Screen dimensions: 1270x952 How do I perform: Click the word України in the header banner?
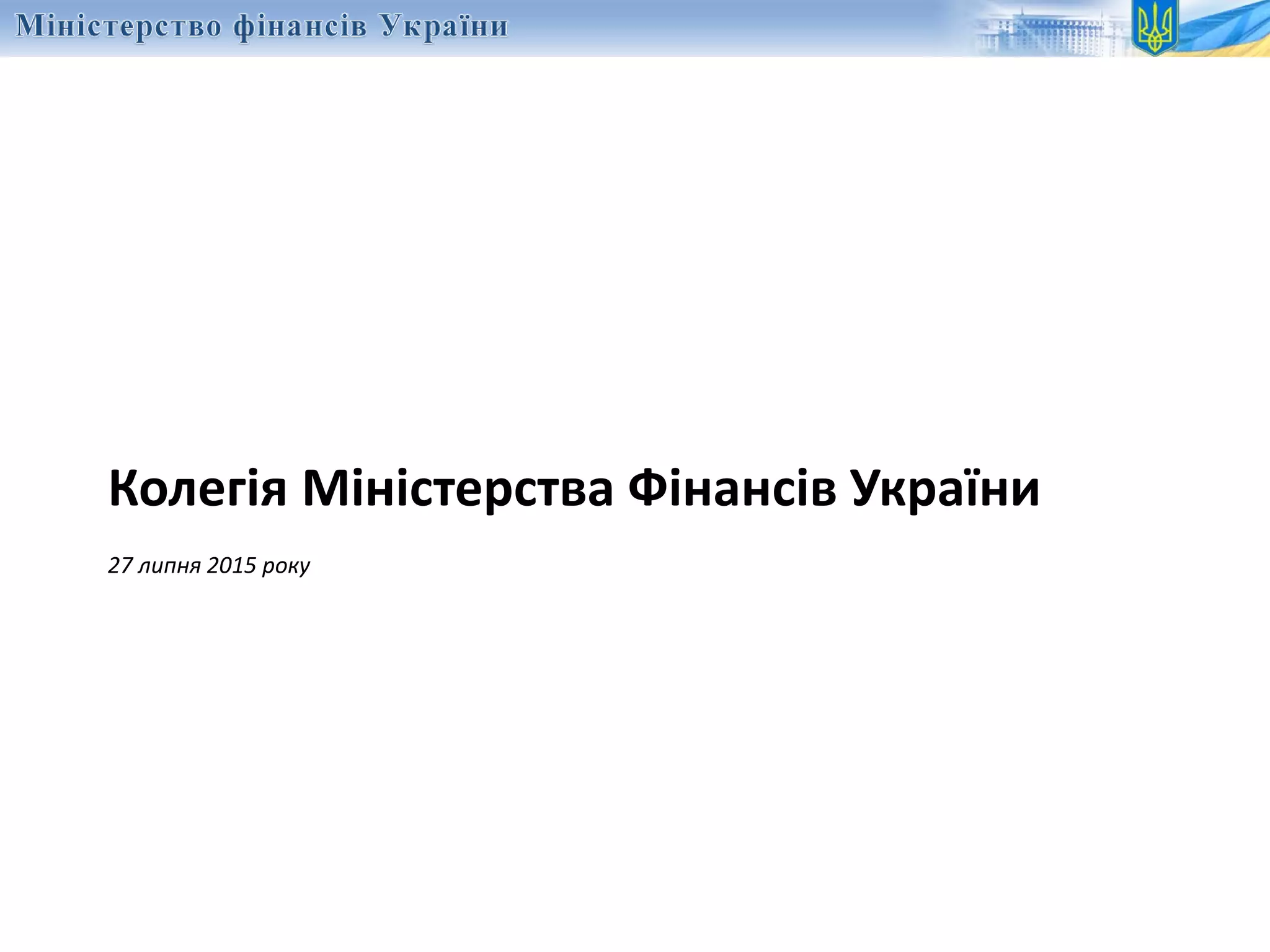click(445, 27)
